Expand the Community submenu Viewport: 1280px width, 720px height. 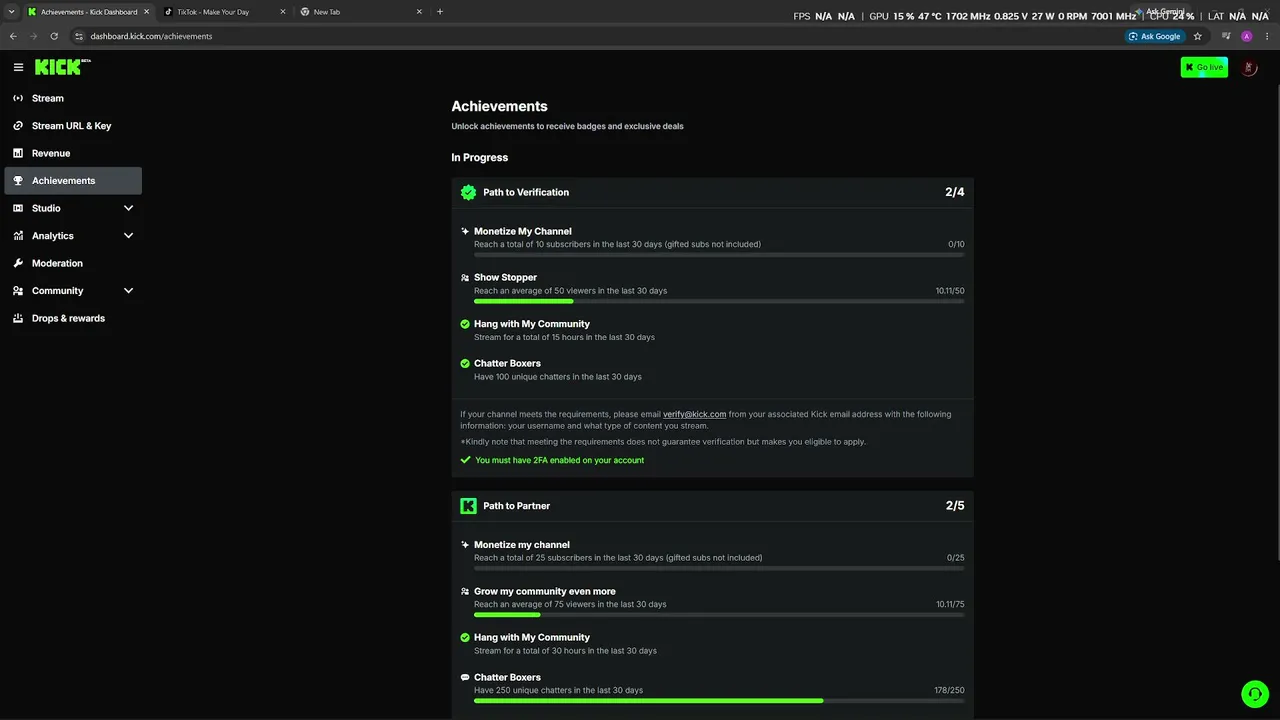(x=128, y=291)
